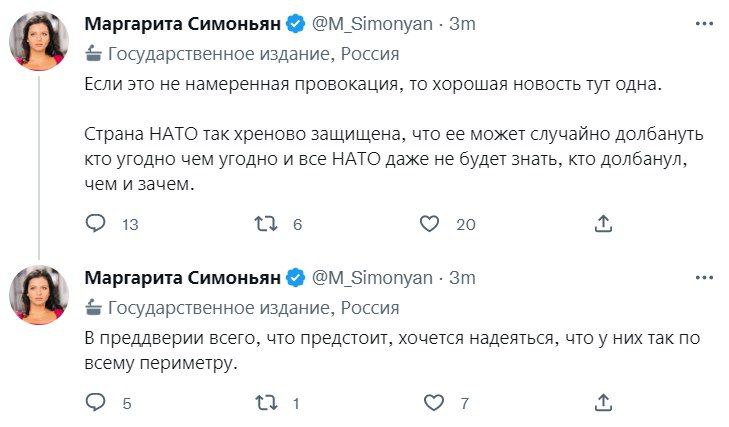Open the second tweet's 3m timestamp
The width and height of the screenshot is (729, 427).
coord(462,277)
